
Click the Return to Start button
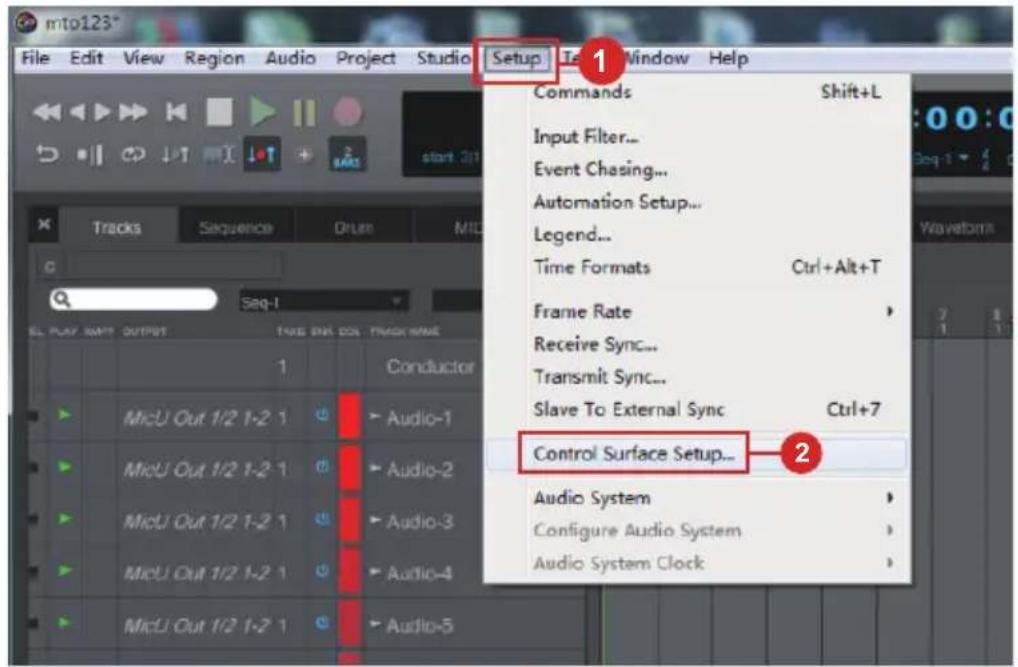[176, 112]
